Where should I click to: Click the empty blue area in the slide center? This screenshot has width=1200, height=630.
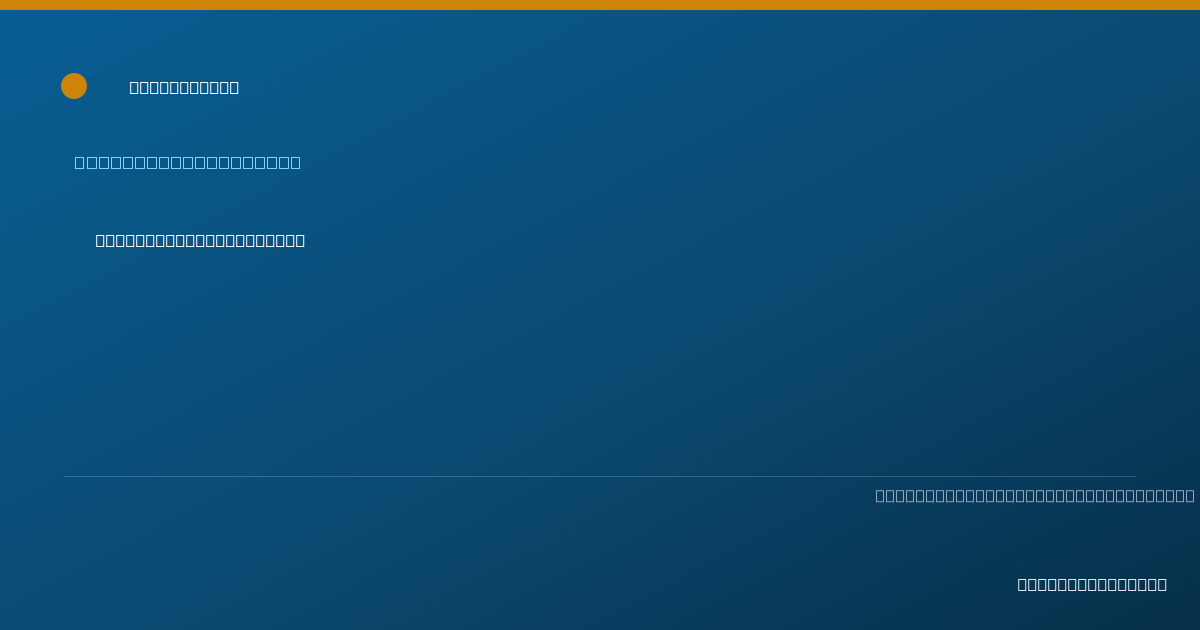pos(600,360)
